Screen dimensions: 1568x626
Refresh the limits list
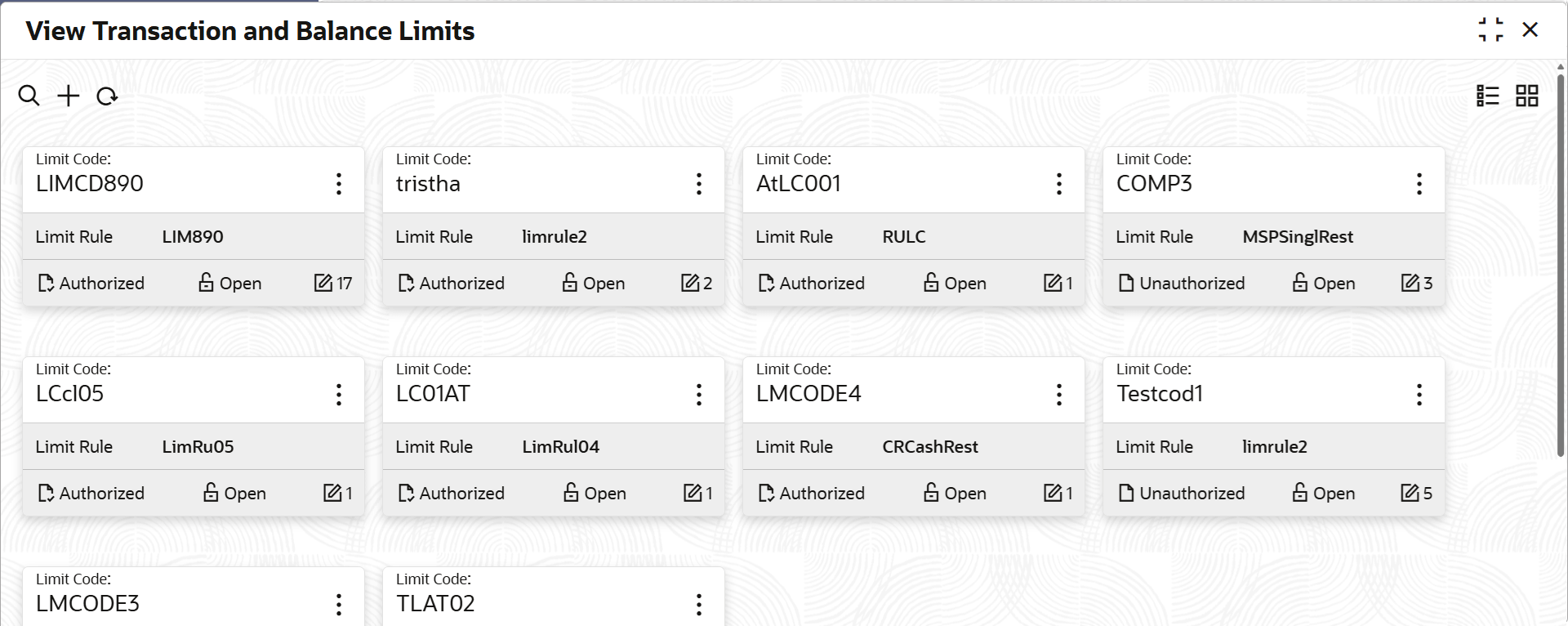(x=107, y=96)
